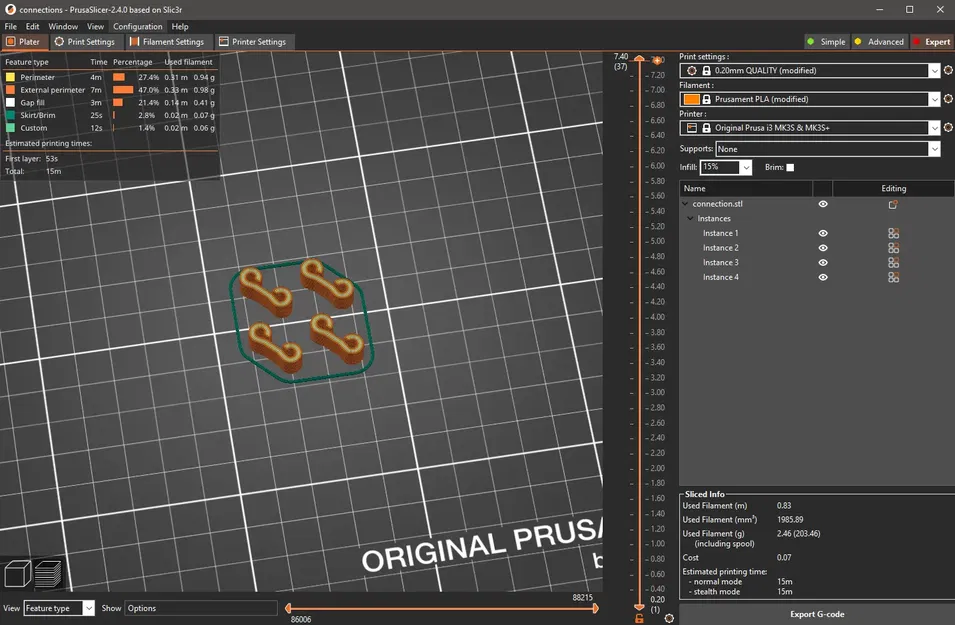
Task: Toggle visibility of connection.stl
Action: point(823,204)
